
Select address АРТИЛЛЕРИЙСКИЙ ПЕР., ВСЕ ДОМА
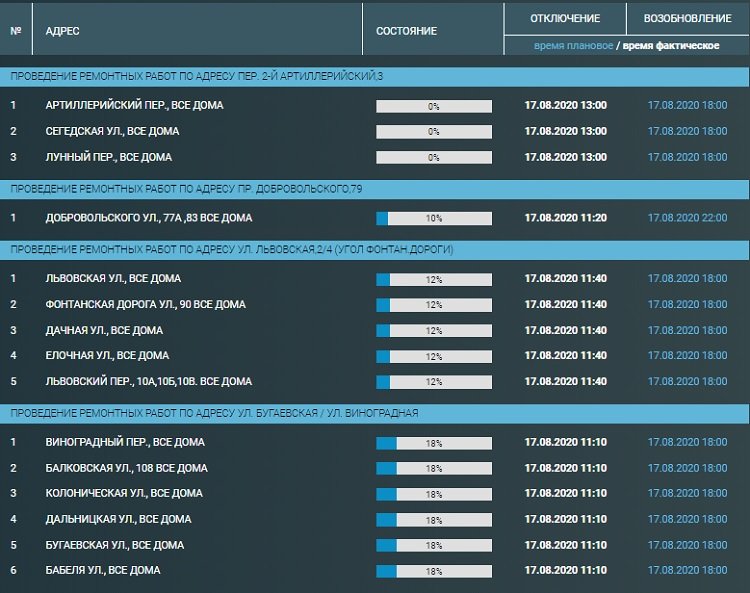[134, 105]
